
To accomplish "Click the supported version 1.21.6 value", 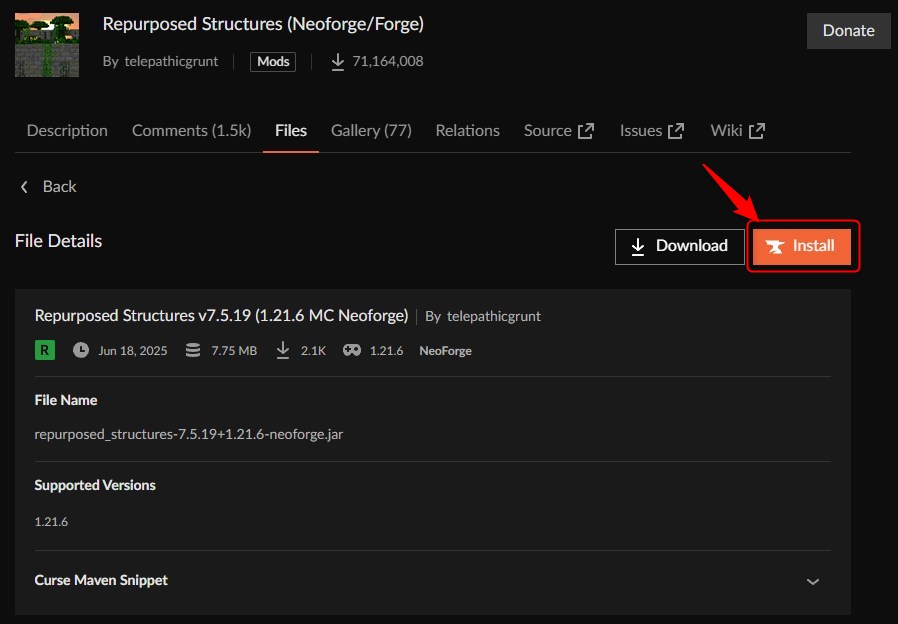I will tap(52, 522).
